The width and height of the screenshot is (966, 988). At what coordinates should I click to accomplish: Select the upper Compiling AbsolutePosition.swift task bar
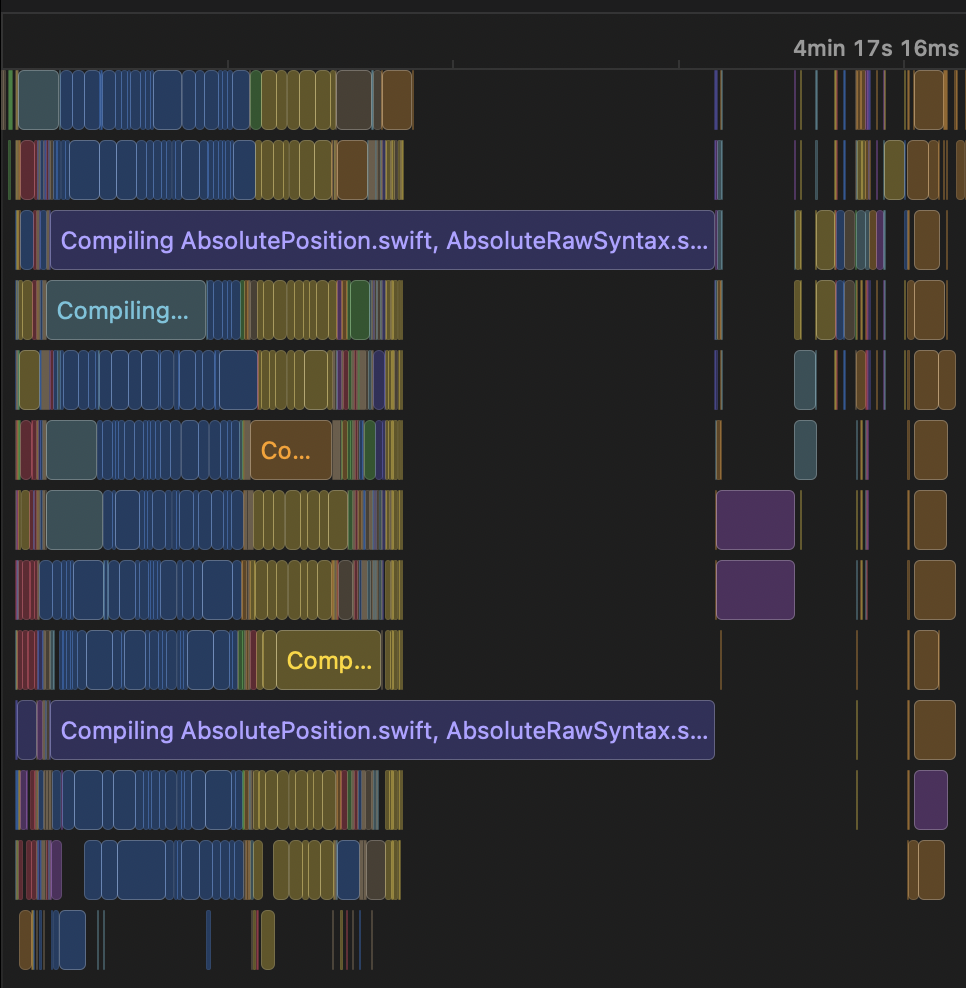click(x=382, y=240)
